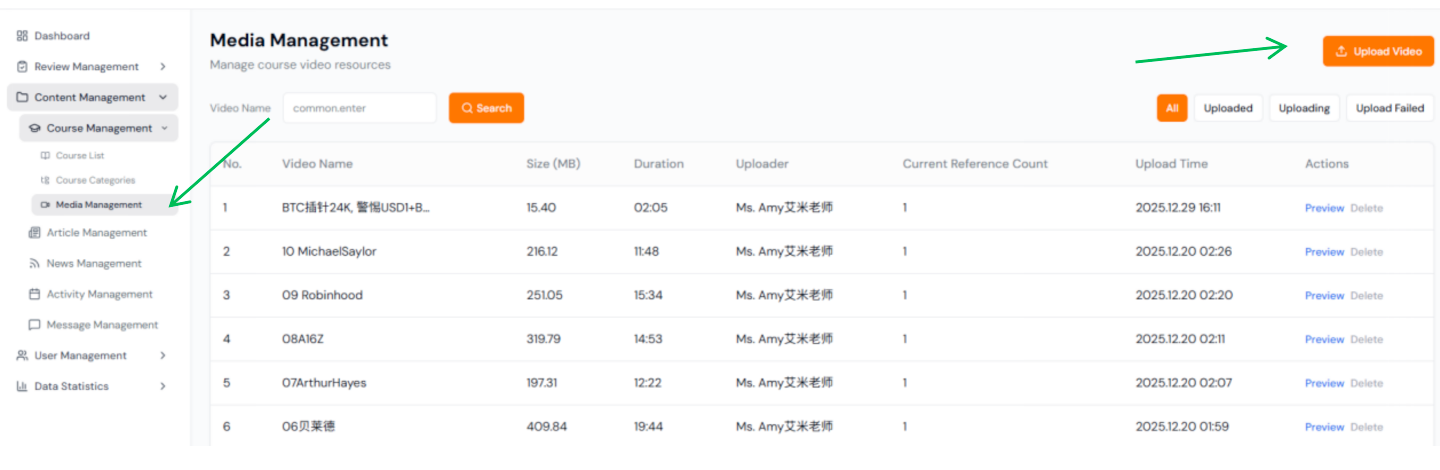
Task: Click the Data Statistics chart icon
Action: [22, 387]
